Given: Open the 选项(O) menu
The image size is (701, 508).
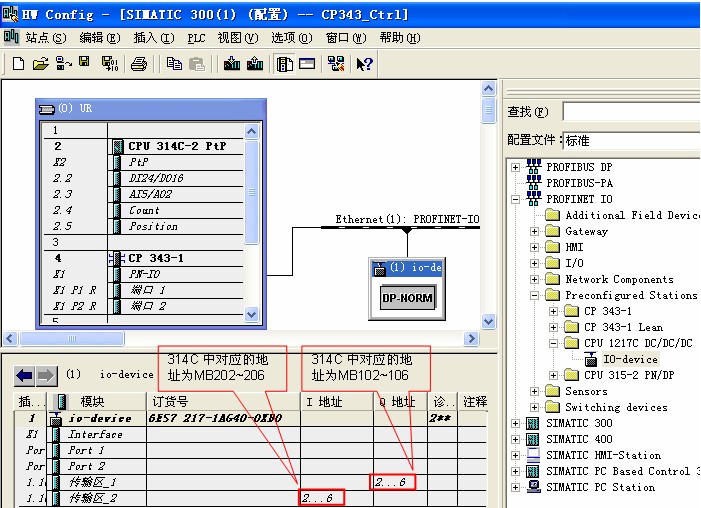Looking at the screenshot, I should point(292,38).
